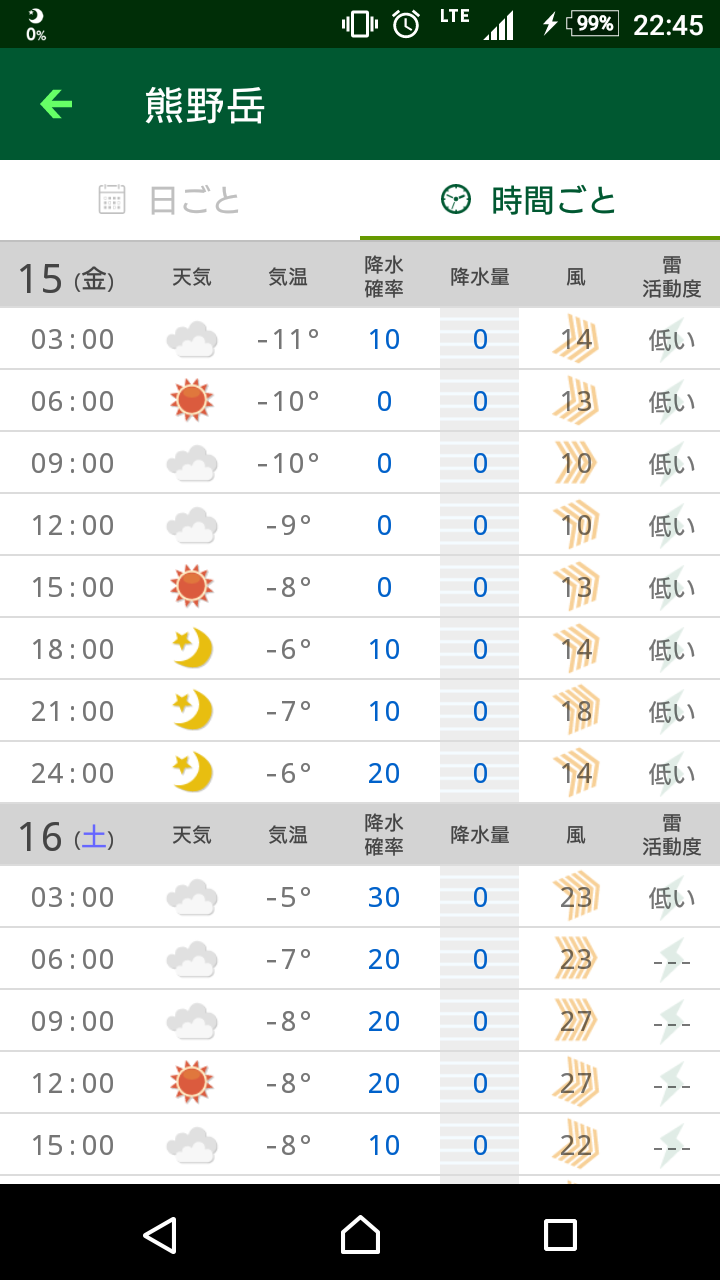Tap the 30 percent precipitation value
Viewport: 720px width, 1280px height.
click(x=384, y=897)
